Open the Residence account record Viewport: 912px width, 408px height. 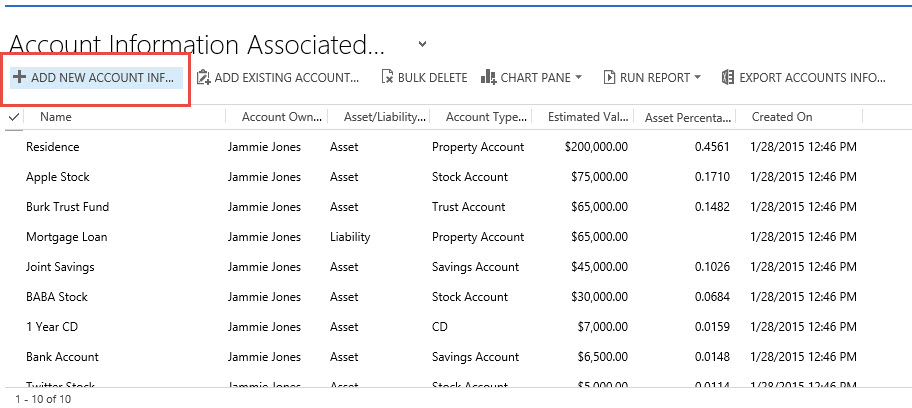tap(52, 147)
